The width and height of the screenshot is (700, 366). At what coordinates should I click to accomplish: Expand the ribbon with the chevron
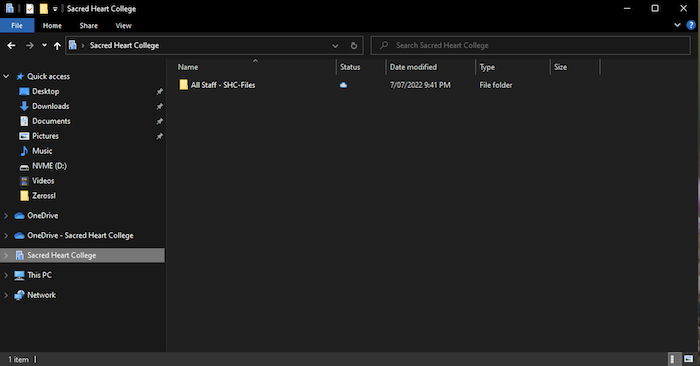[x=677, y=25]
